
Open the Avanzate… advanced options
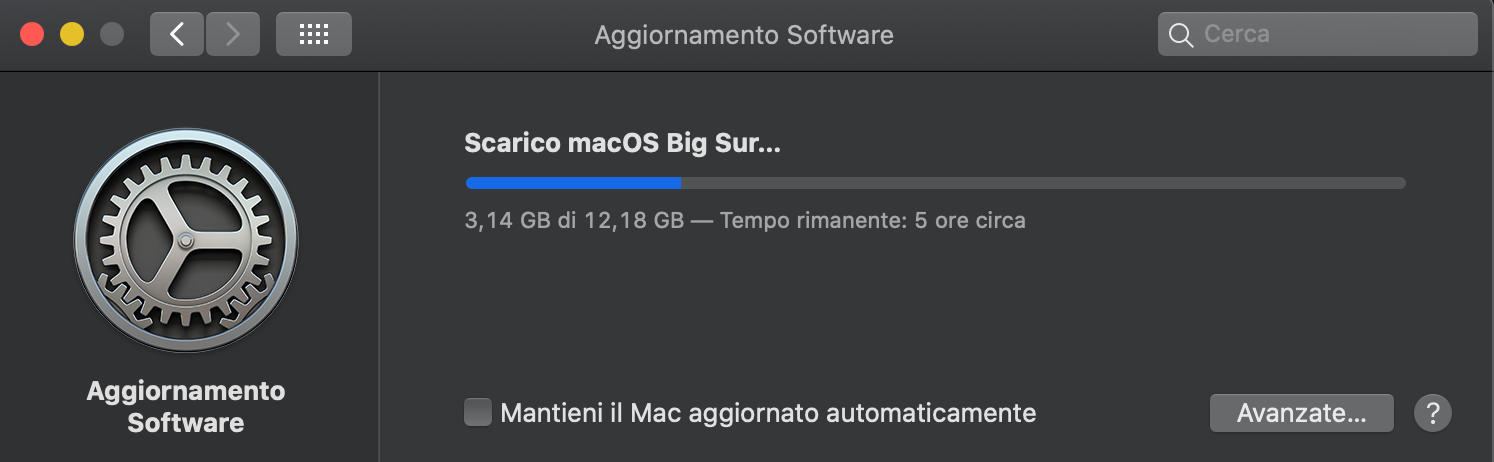pyautogui.click(x=1301, y=412)
